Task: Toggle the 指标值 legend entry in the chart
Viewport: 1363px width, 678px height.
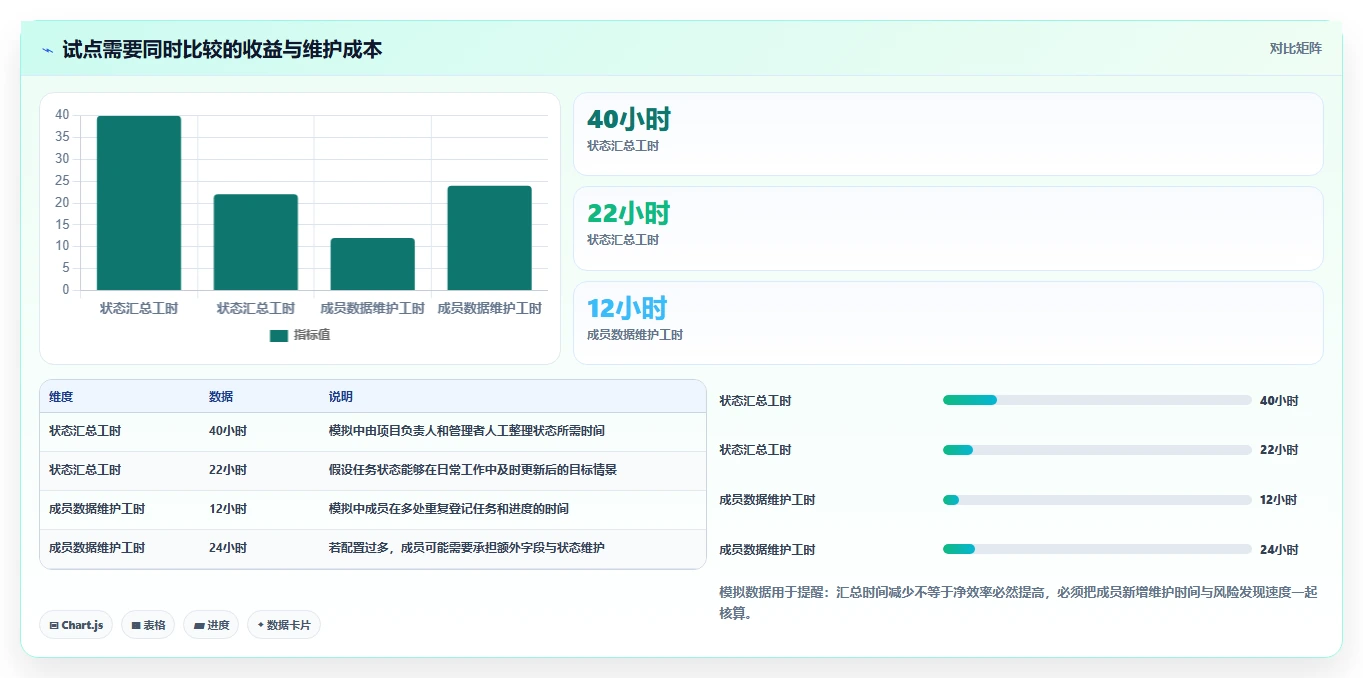Action: [300, 335]
